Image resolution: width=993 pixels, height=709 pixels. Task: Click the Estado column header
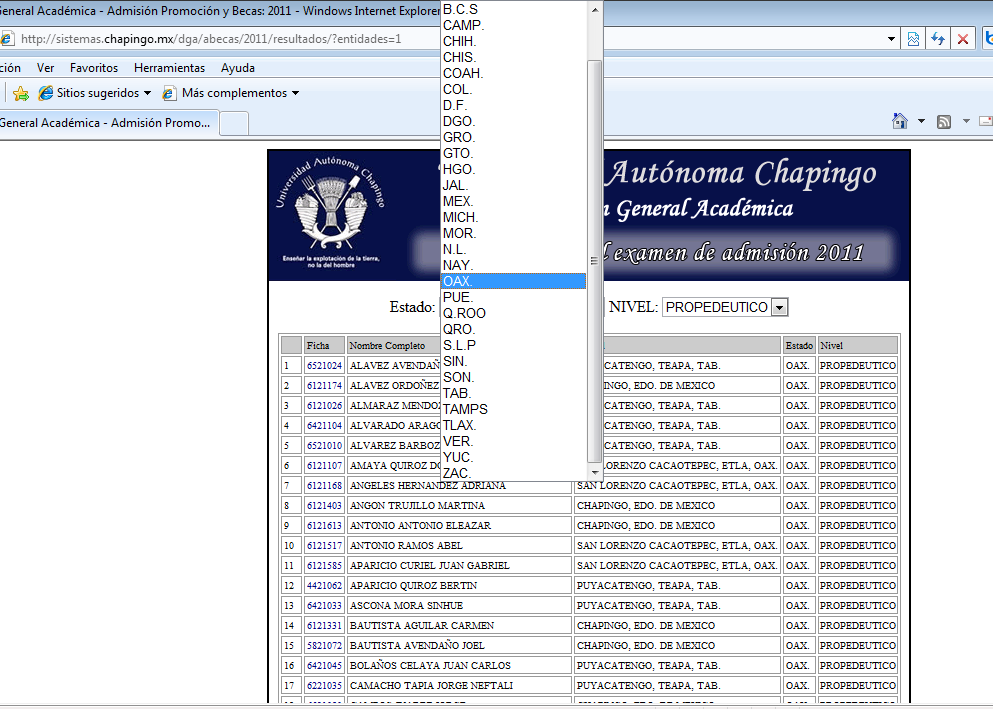pyautogui.click(x=799, y=346)
